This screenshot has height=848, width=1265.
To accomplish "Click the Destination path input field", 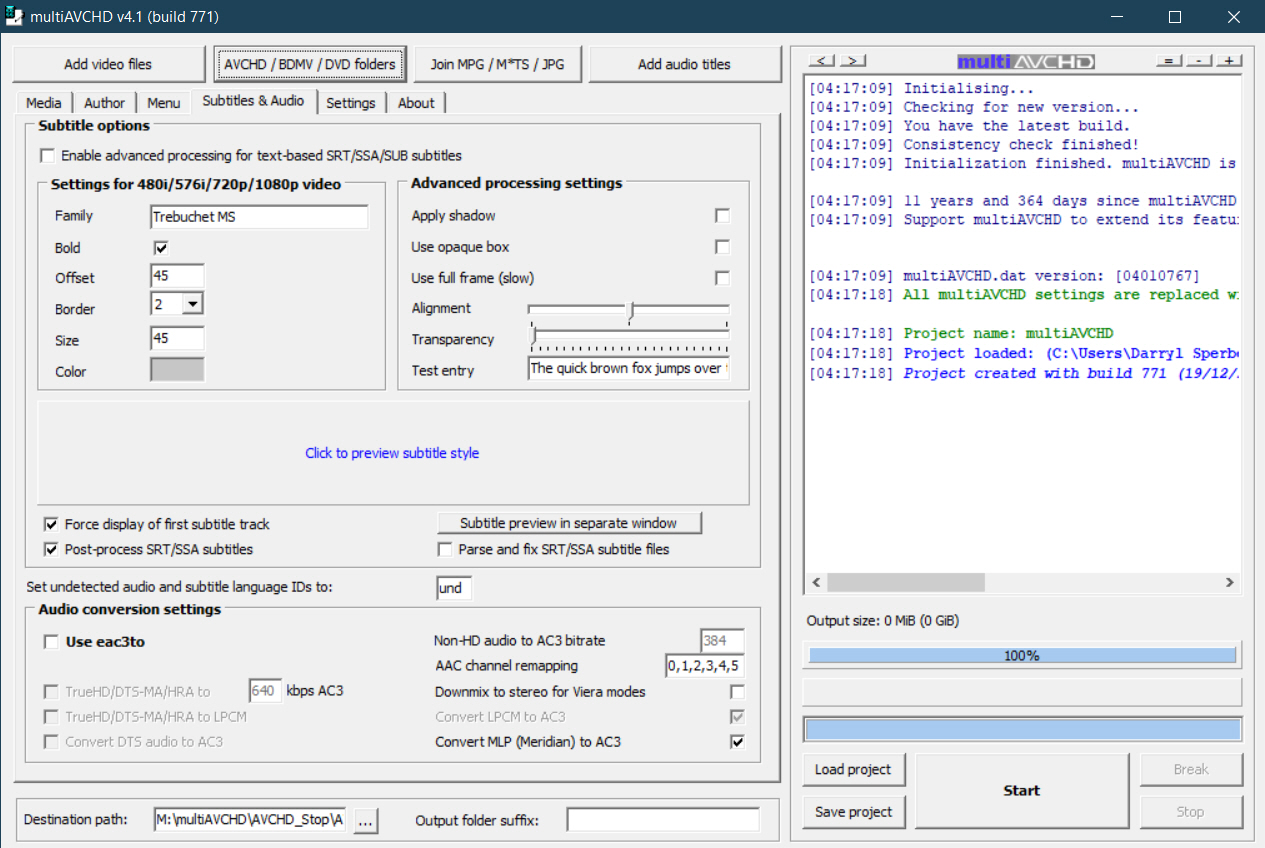I will pyautogui.click(x=250, y=820).
